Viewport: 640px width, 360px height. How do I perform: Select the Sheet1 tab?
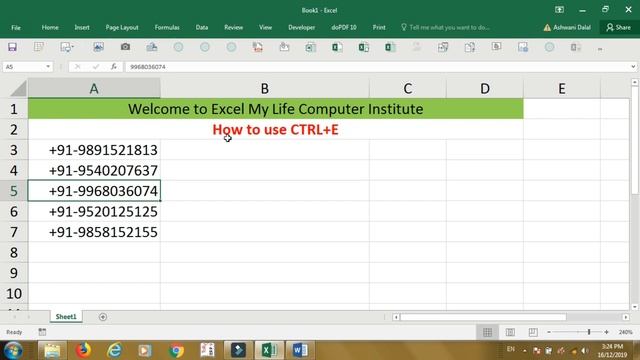point(66,317)
